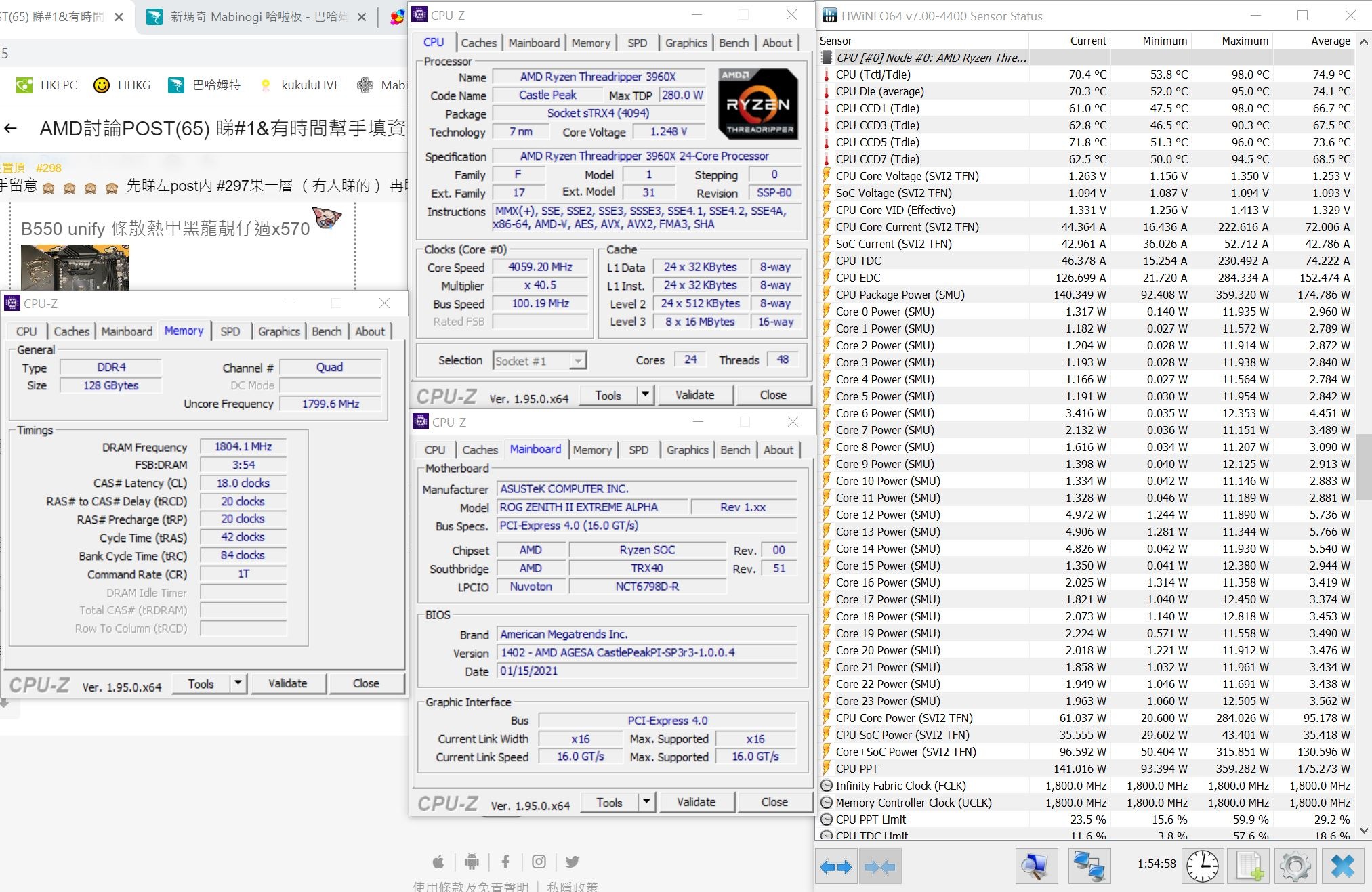This screenshot has height=892, width=1372.
Task: Open kukuluLIVE bookmark
Action: tap(299, 85)
